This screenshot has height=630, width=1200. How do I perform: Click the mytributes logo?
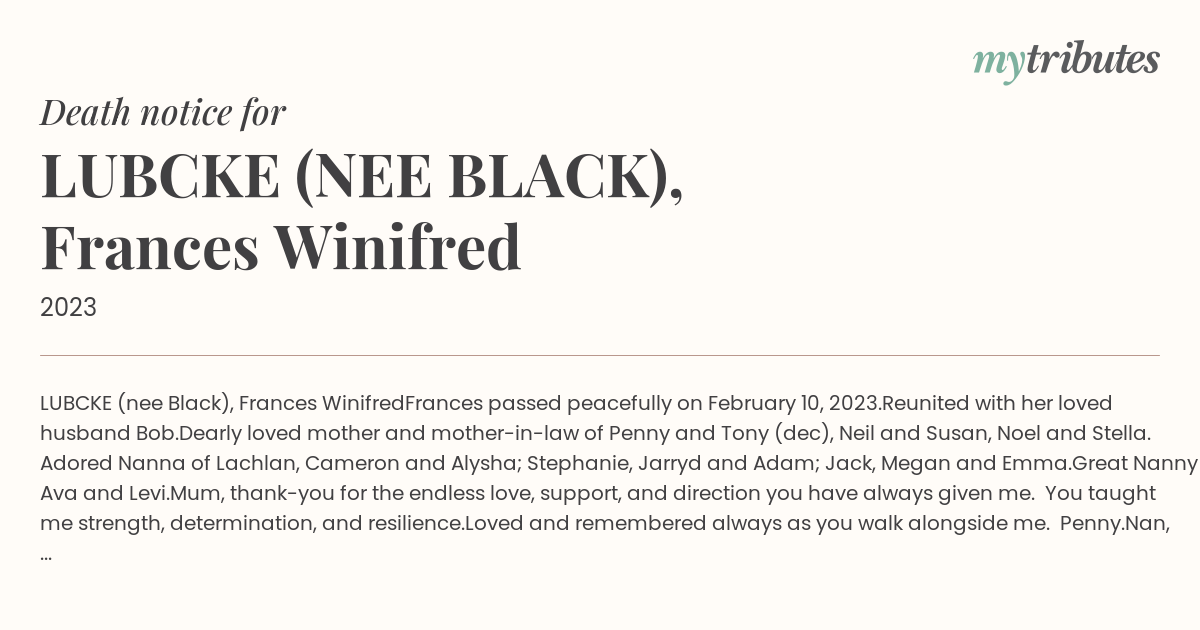click(x=1066, y=61)
